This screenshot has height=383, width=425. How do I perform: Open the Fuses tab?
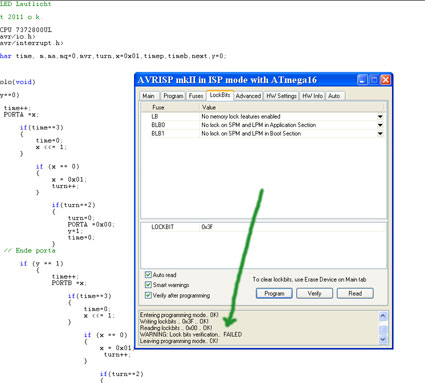click(x=196, y=96)
